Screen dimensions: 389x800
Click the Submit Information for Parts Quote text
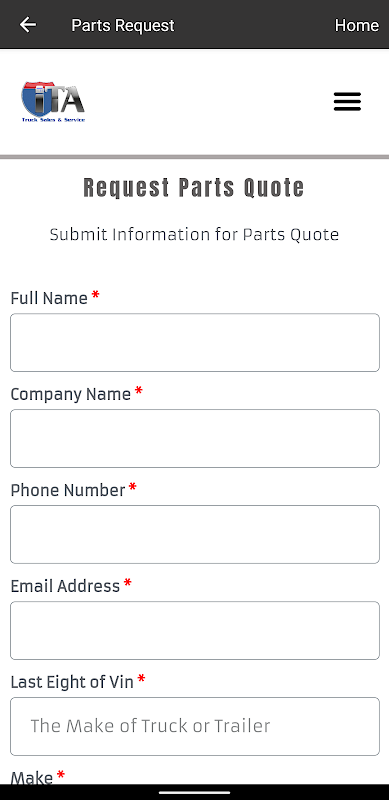(x=194, y=235)
